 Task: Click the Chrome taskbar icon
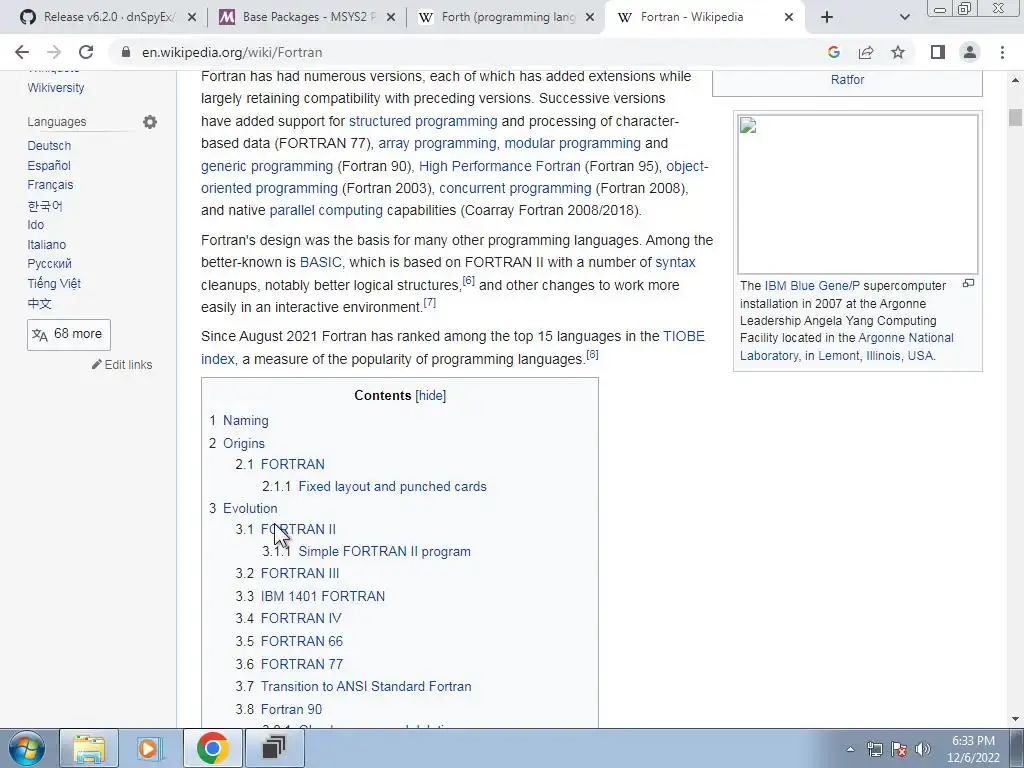point(212,748)
